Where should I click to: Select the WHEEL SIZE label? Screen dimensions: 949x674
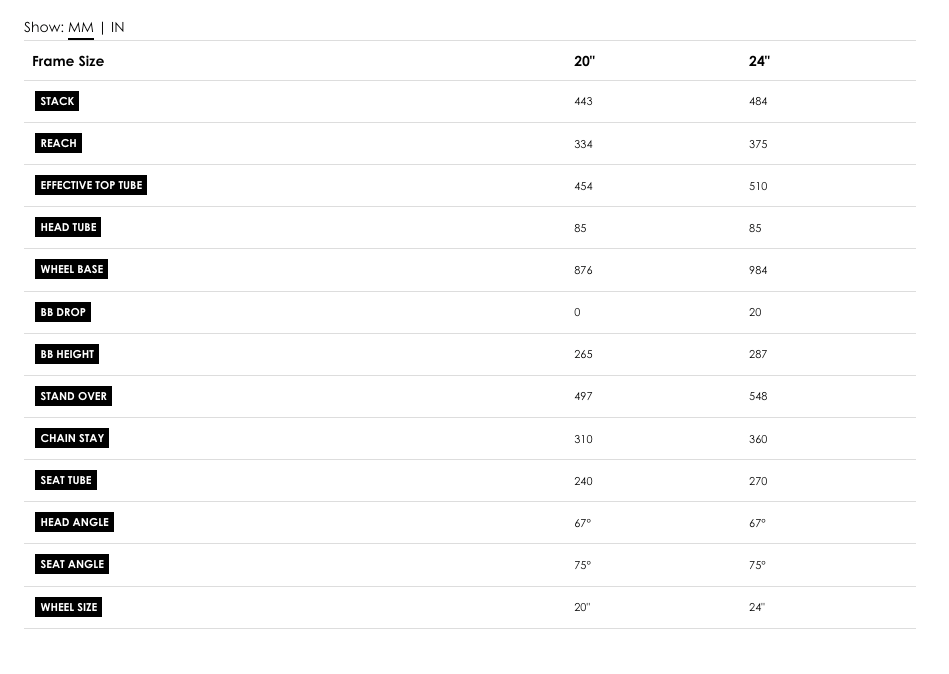pyautogui.click(x=69, y=607)
